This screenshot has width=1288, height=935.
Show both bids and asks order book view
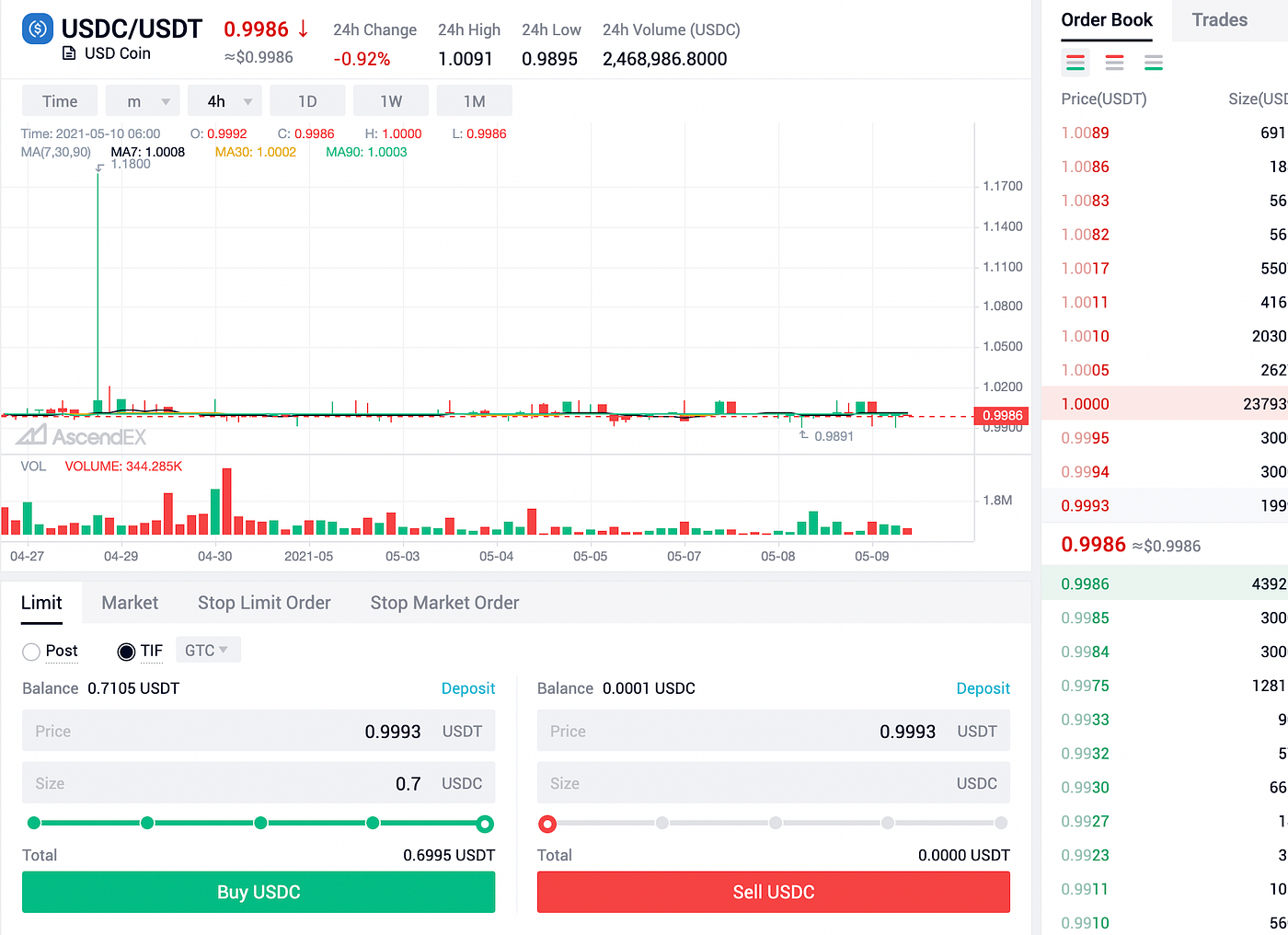pyautogui.click(x=1075, y=63)
